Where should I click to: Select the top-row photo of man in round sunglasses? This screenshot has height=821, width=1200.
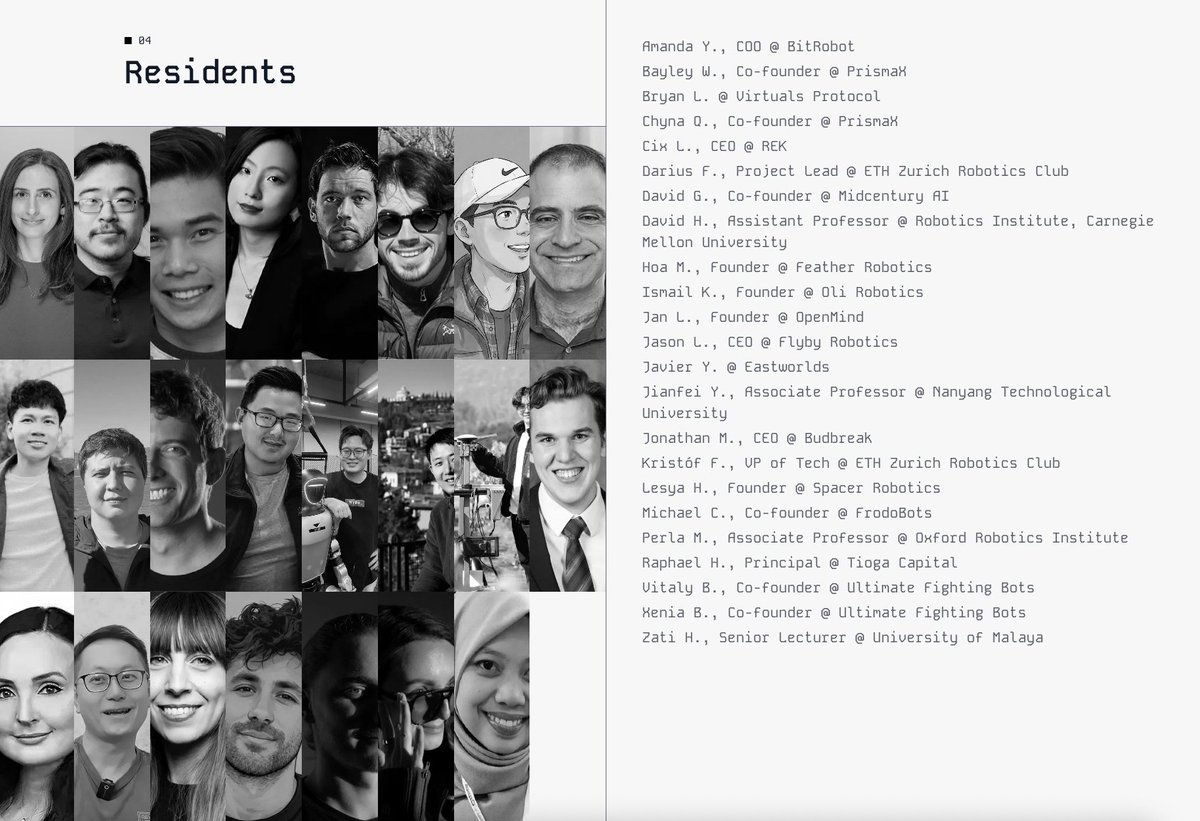pos(415,243)
